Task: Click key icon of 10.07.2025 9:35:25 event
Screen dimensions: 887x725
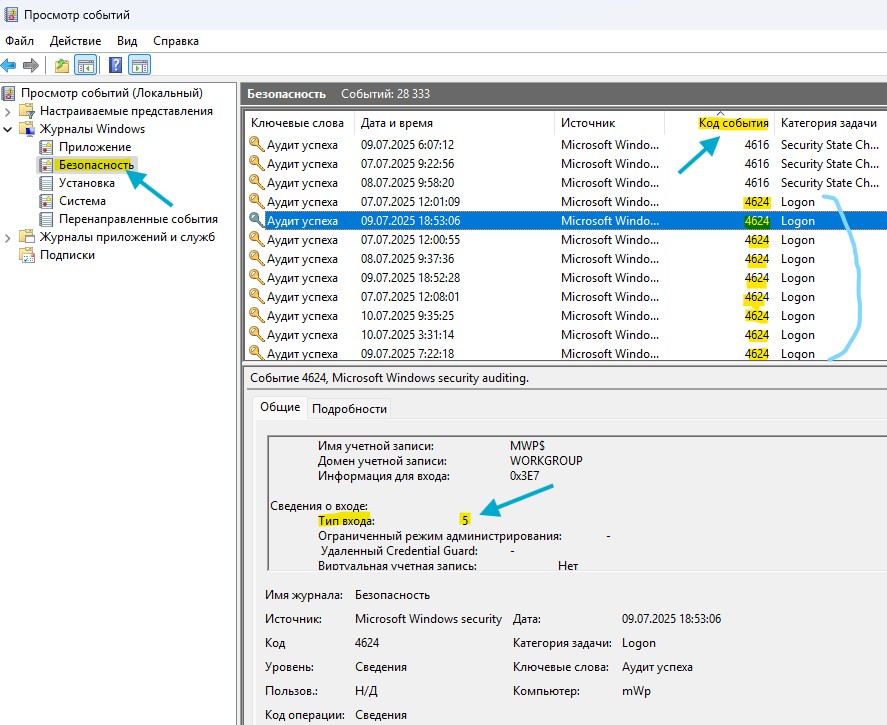Action: tap(257, 315)
